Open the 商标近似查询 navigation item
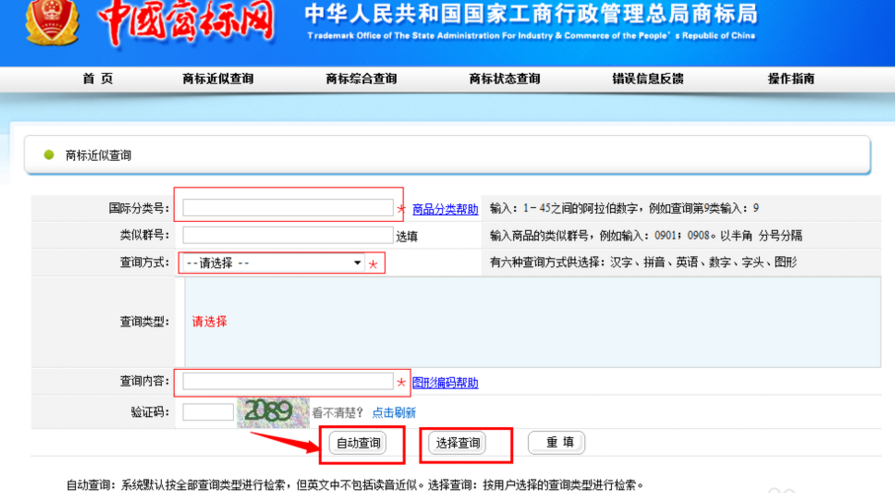This screenshot has width=895, height=493. pyautogui.click(x=218, y=79)
